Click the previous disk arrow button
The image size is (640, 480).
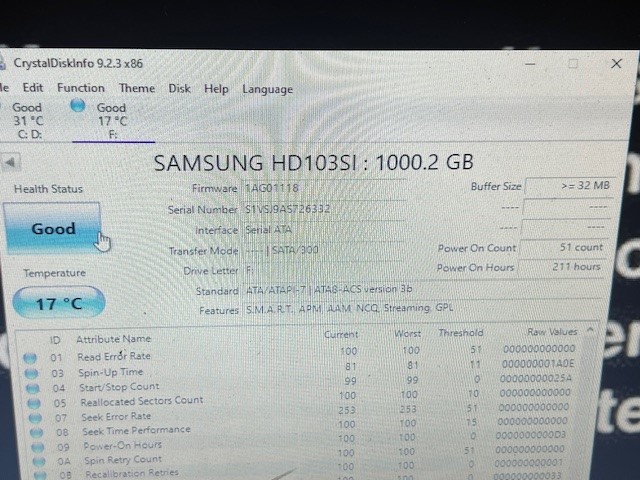point(10,162)
